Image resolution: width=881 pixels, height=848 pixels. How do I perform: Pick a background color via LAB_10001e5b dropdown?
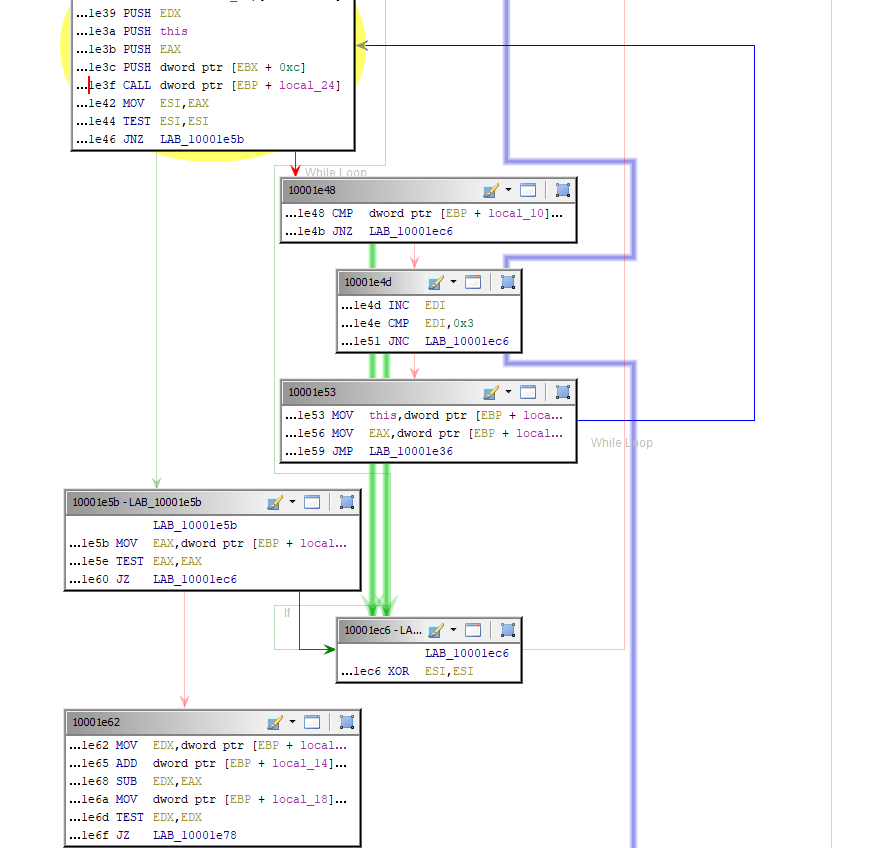[x=292, y=501]
